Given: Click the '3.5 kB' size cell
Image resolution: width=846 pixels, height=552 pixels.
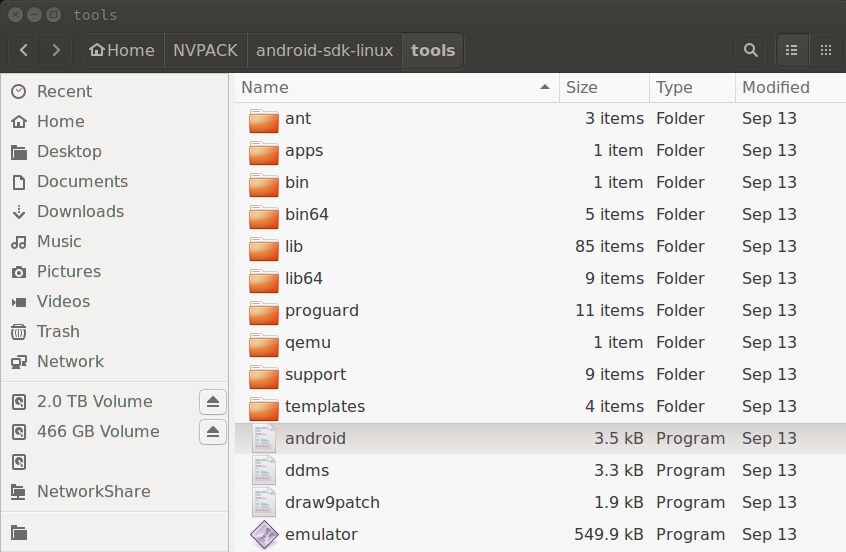Looking at the screenshot, I should tap(619, 438).
